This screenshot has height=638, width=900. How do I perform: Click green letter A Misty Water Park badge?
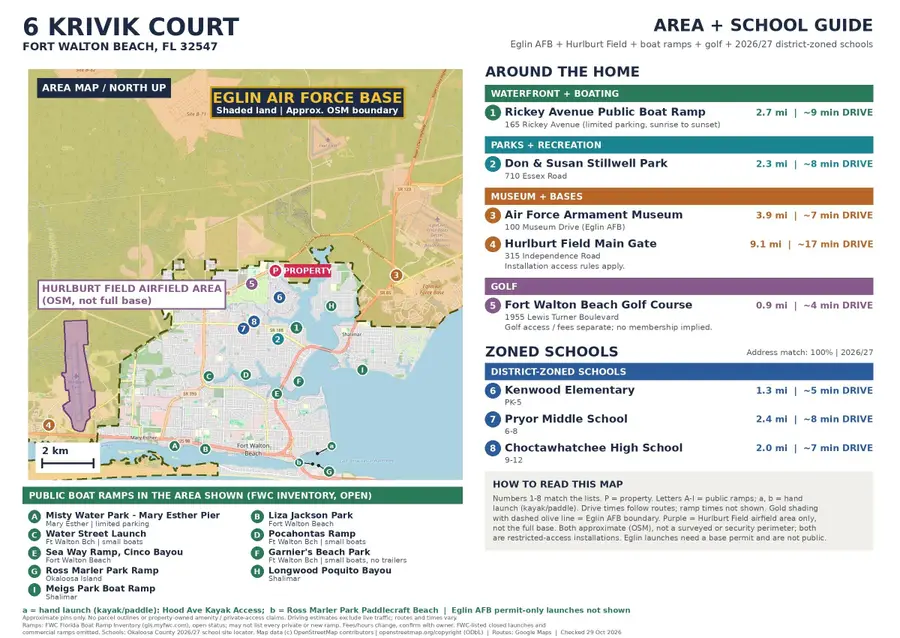tap(34, 516)
